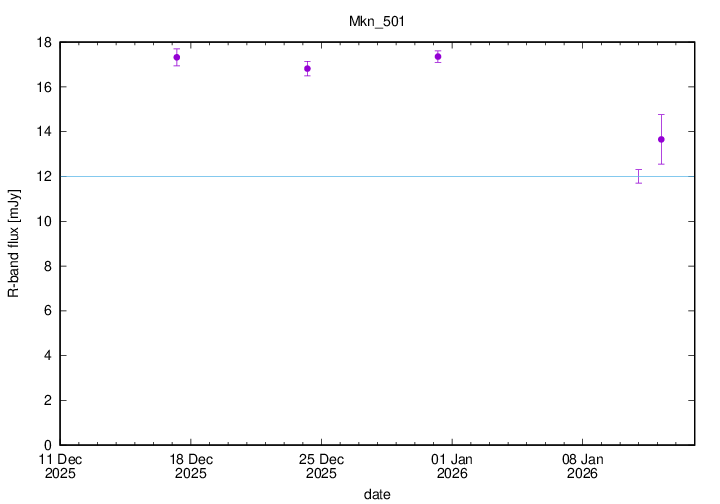Click the y-axis tick label 18
This screenshot has width=720, height=504.
(45, 42)
